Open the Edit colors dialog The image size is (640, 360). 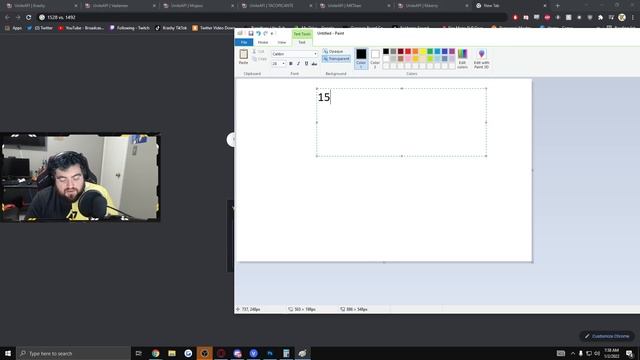[x=462, y=58]
